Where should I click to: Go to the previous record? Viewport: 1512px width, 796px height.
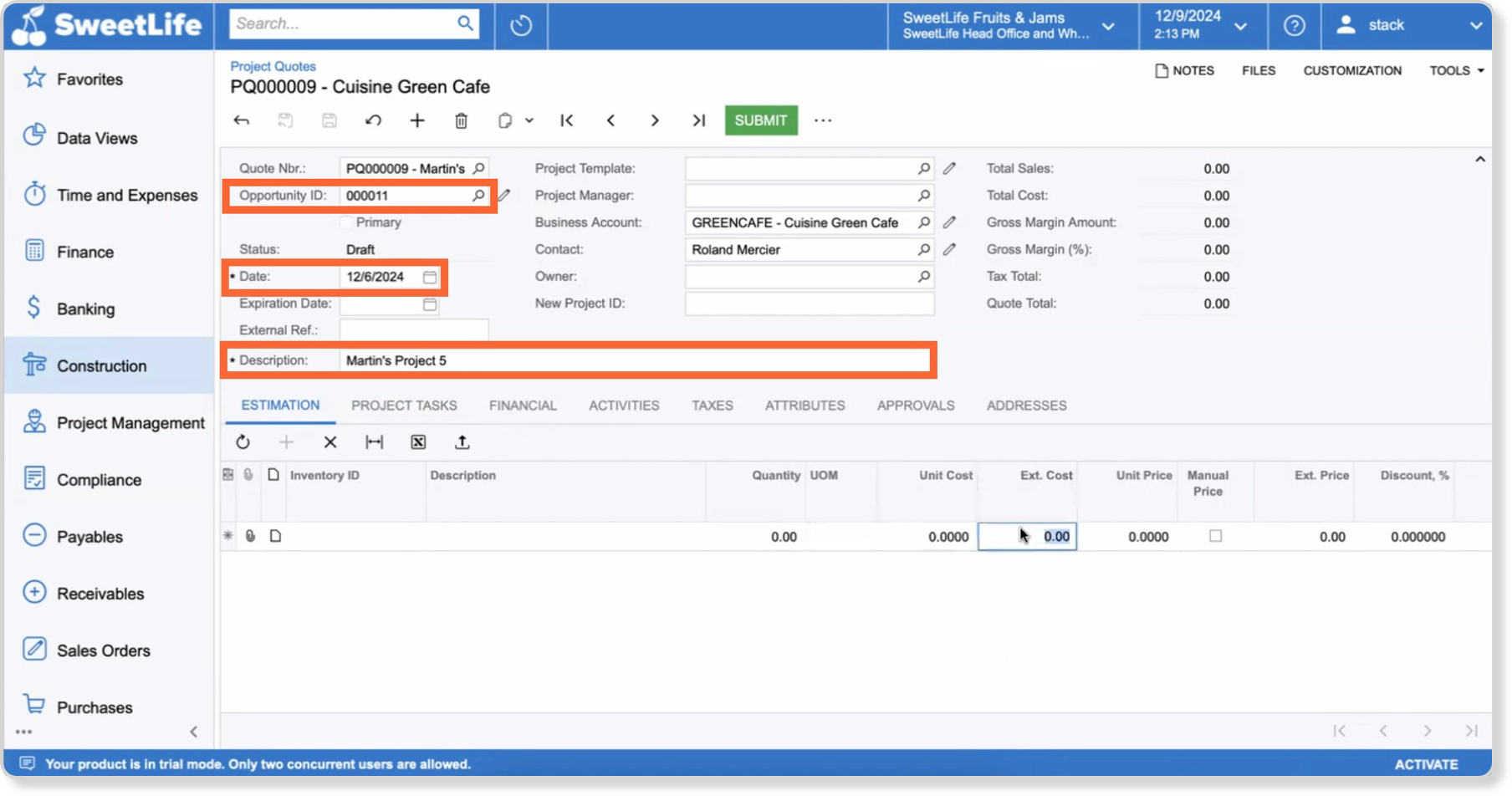610,120
